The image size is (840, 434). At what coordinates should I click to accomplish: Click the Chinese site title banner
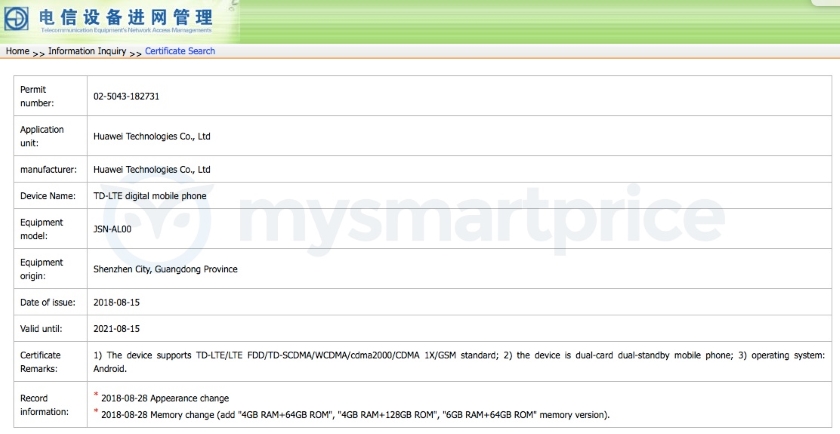125,17
